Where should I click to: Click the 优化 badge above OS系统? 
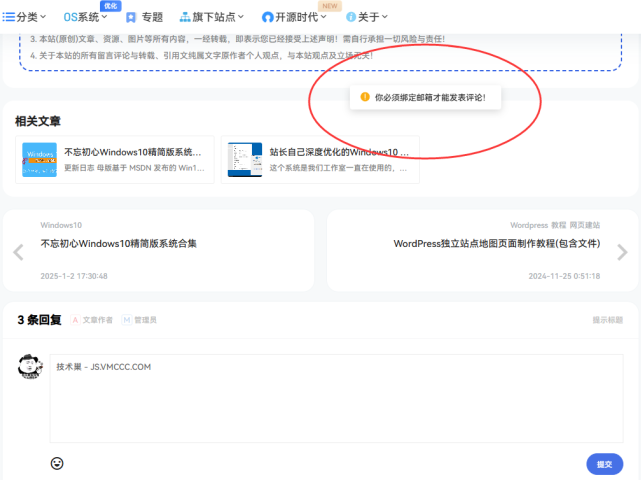pyautogui.click(x=110, y=6)
